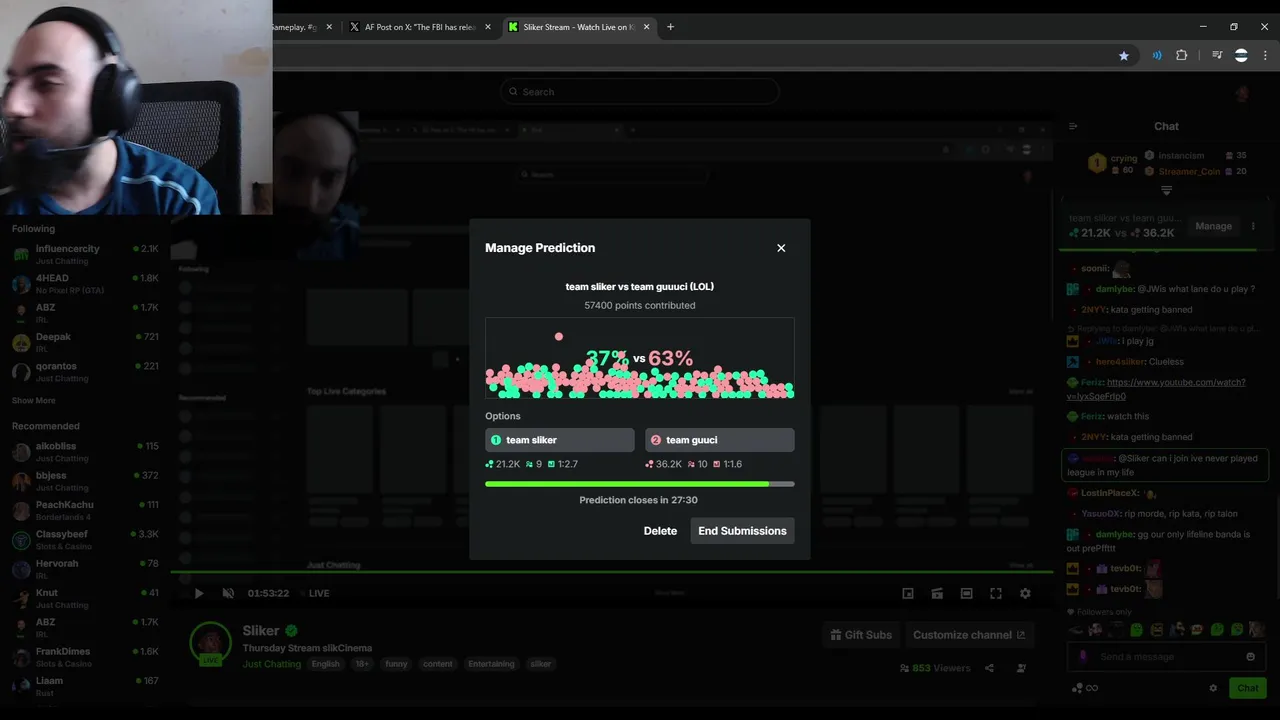Select the team sliker option

pos(560,440)
